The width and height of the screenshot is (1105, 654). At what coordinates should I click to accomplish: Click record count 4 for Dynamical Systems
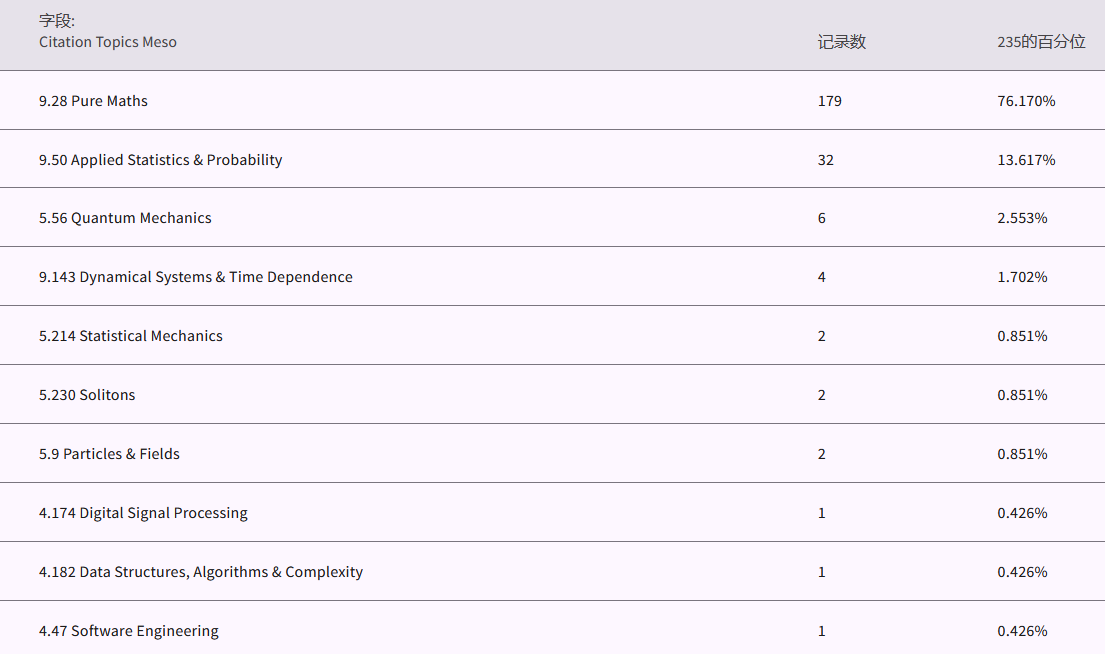pyautogui.click(x=822, y=277)
